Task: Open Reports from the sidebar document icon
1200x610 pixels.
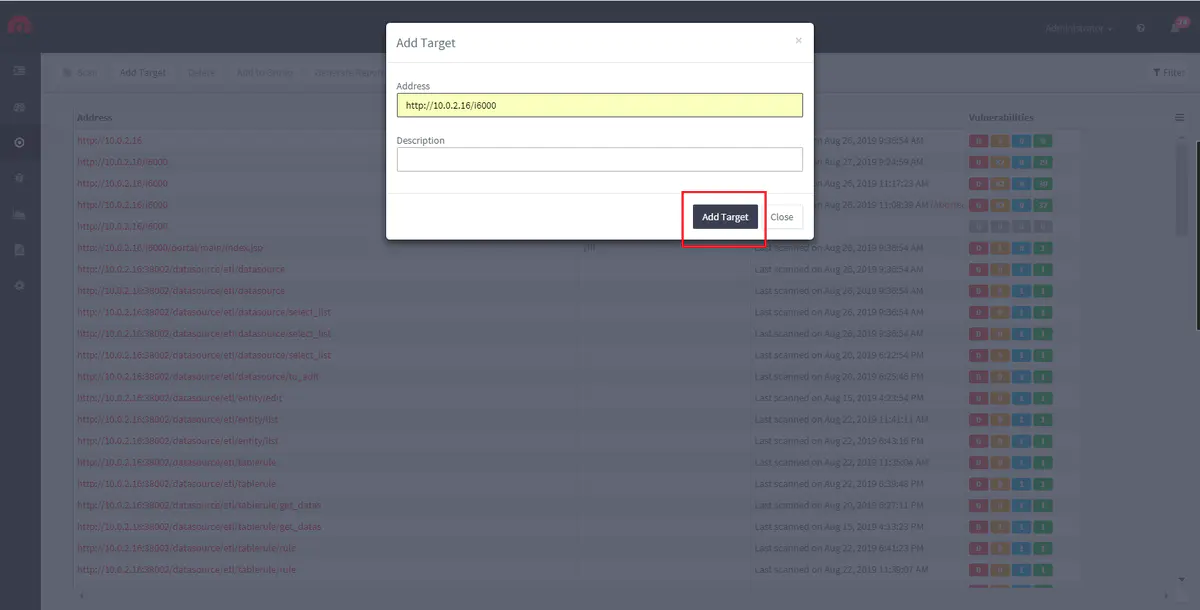Action: pyautogui.click(x=19, y=250)
